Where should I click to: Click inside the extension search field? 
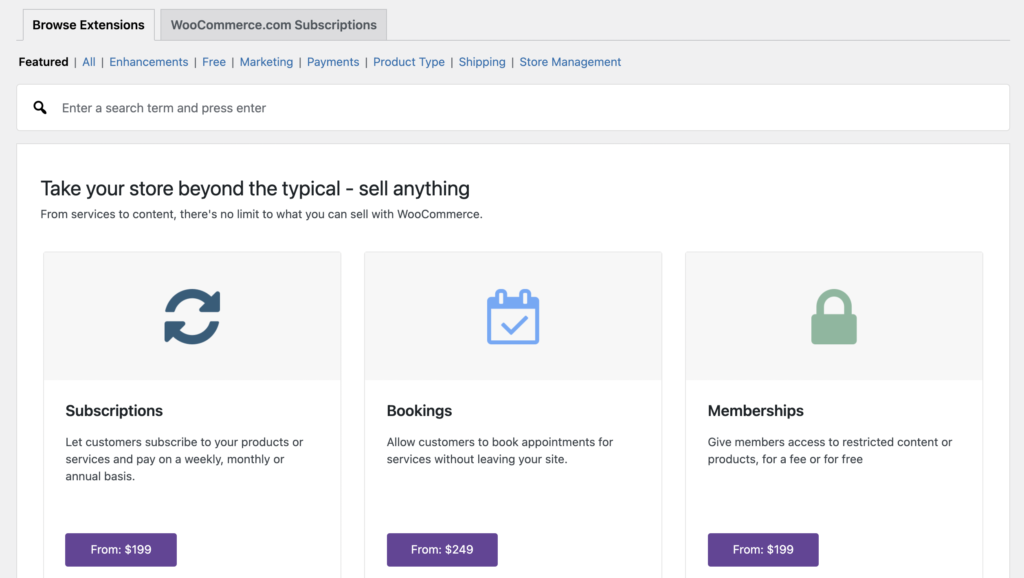pyautogui.click(x=300, y=107)
